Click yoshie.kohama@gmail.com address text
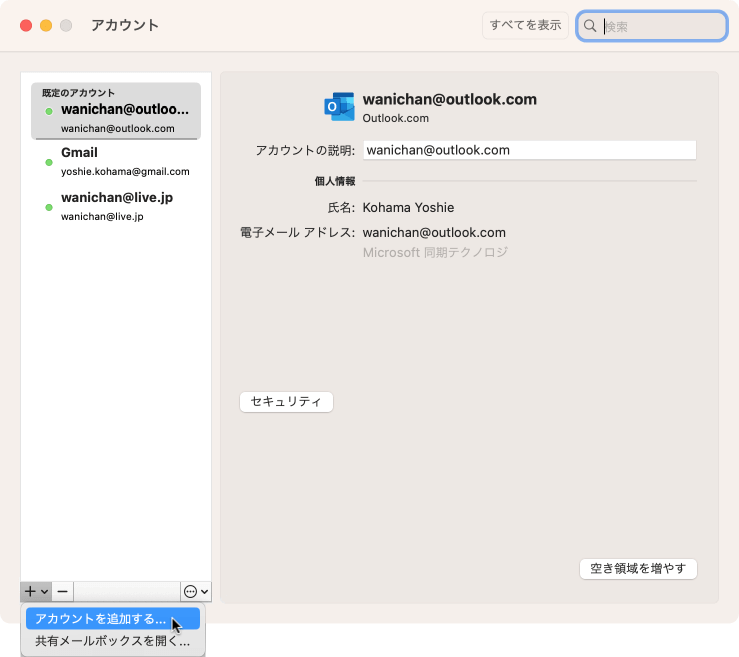Screen dimensions: 739x657 click(x=125, y=172)
